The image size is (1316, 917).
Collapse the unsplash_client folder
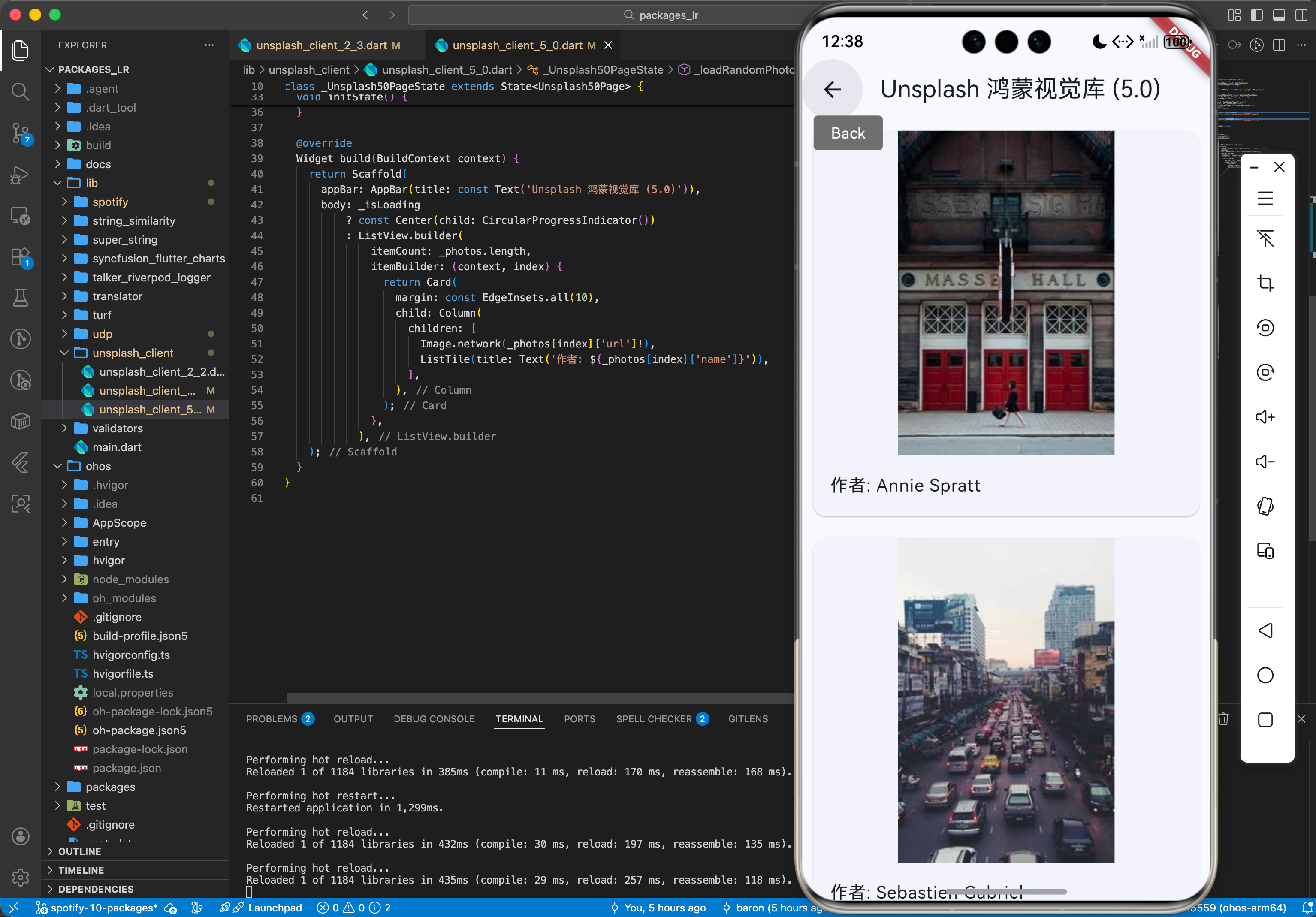tap(133, 353)
